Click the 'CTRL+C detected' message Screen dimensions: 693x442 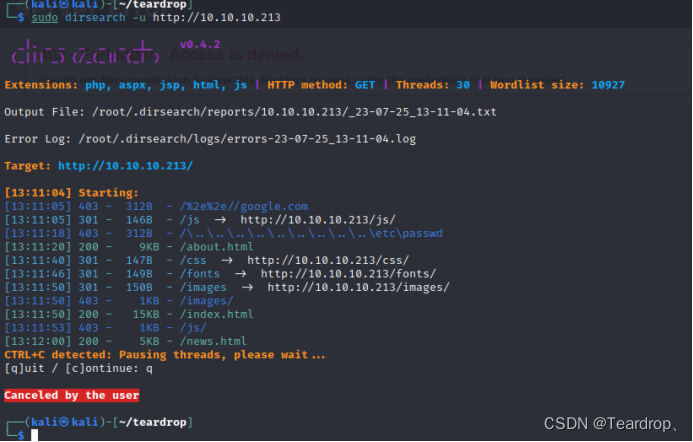pyautogui.click(x=165, y=355)
